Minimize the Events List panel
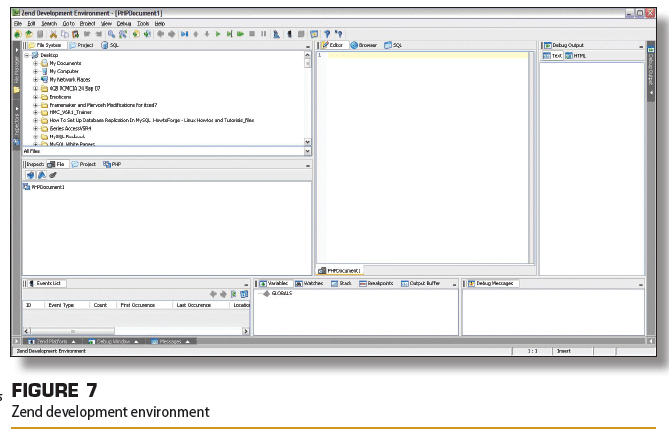The width and height of the screenshot is (669, 430). 246,285
